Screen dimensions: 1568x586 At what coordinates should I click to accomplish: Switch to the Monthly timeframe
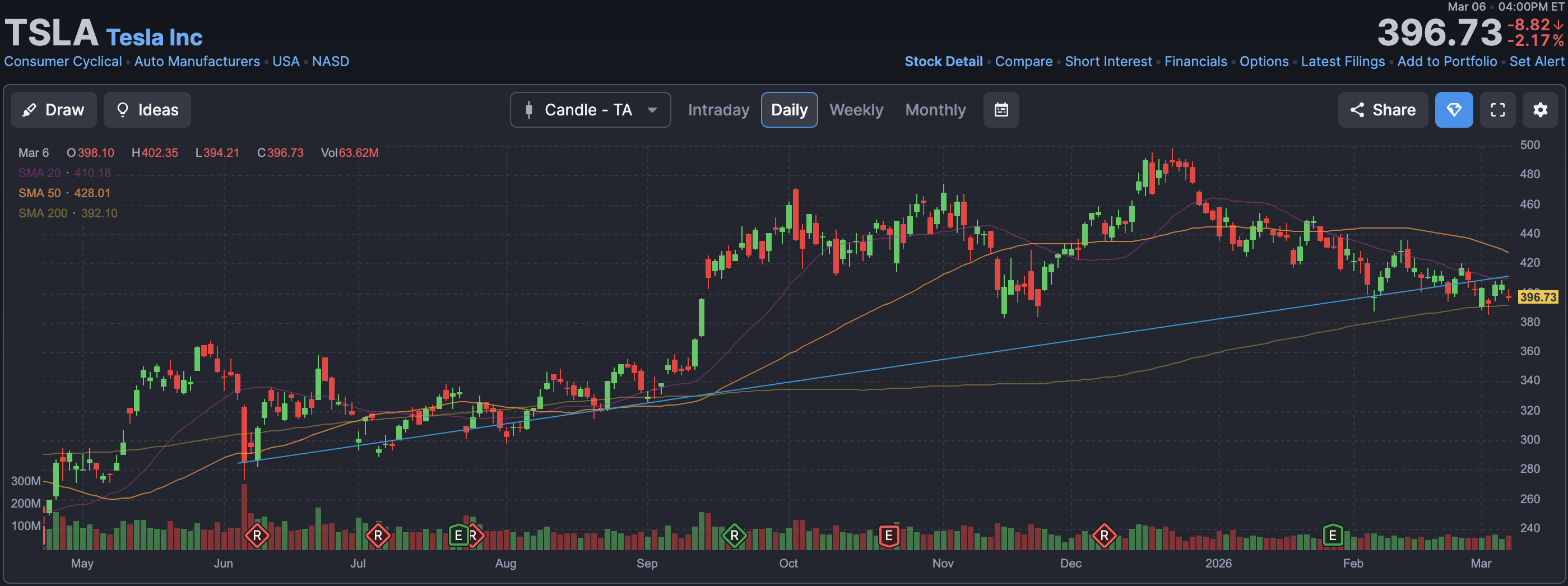coord(935,110)
